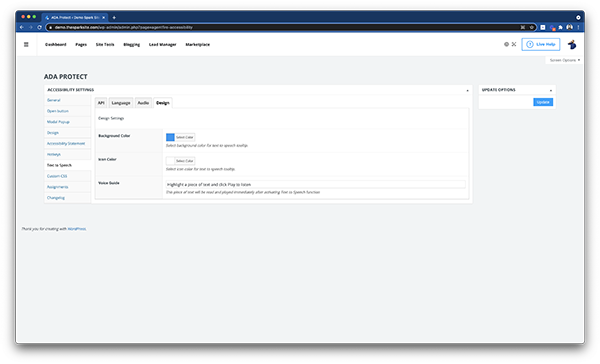Open the WordPress footer link
The width and height of the screenshot is (600, 364).
tap(77, 229)
